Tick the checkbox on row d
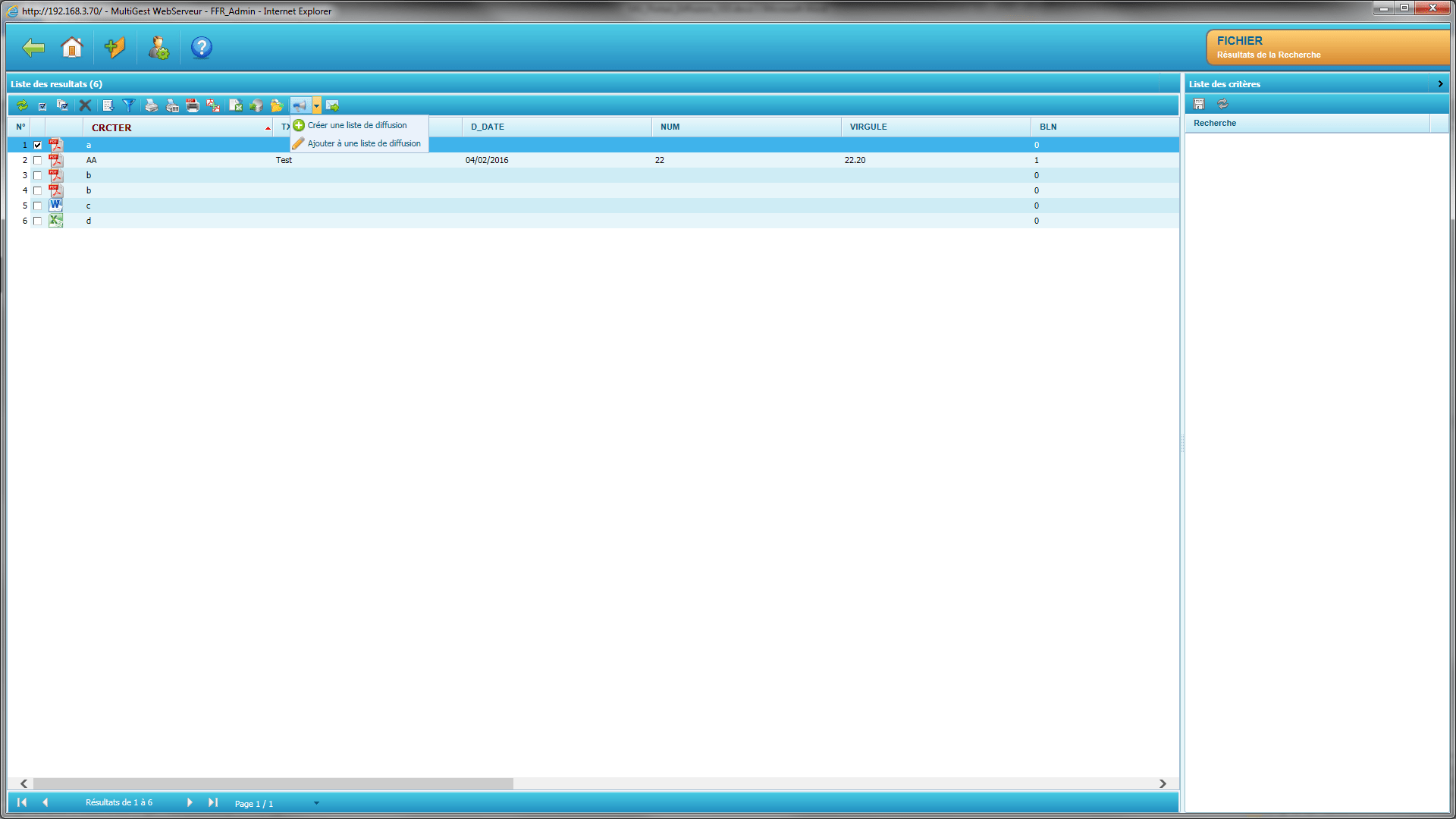The image size is (1456, 819). pos(37,221)
